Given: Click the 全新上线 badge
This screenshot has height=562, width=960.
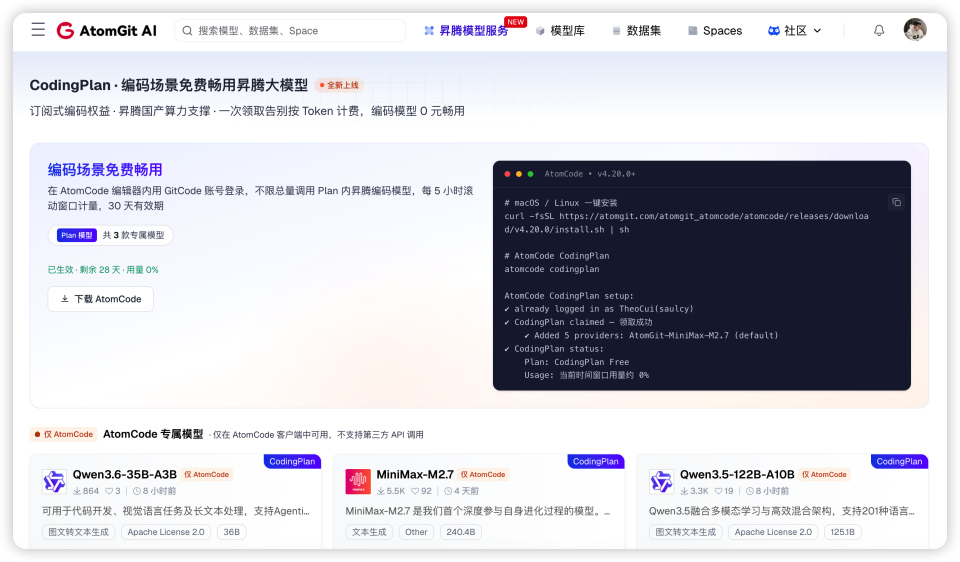Looking at the screenshot, I should tap(339, 85).
